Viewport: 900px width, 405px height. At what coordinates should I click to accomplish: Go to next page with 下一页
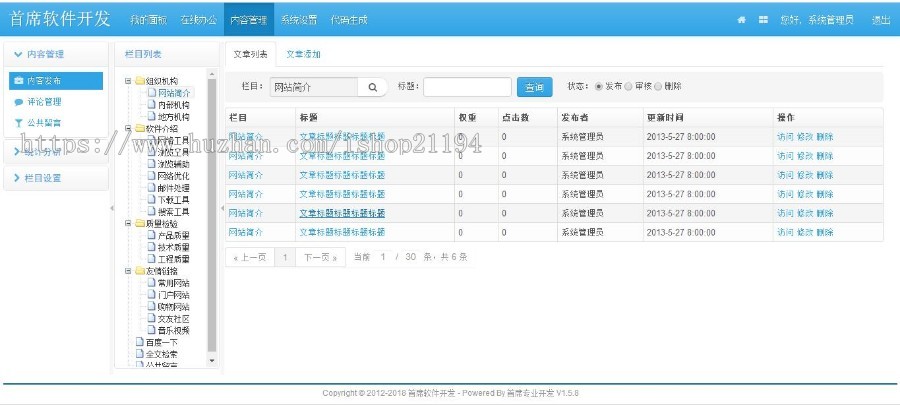coord(320,257)
